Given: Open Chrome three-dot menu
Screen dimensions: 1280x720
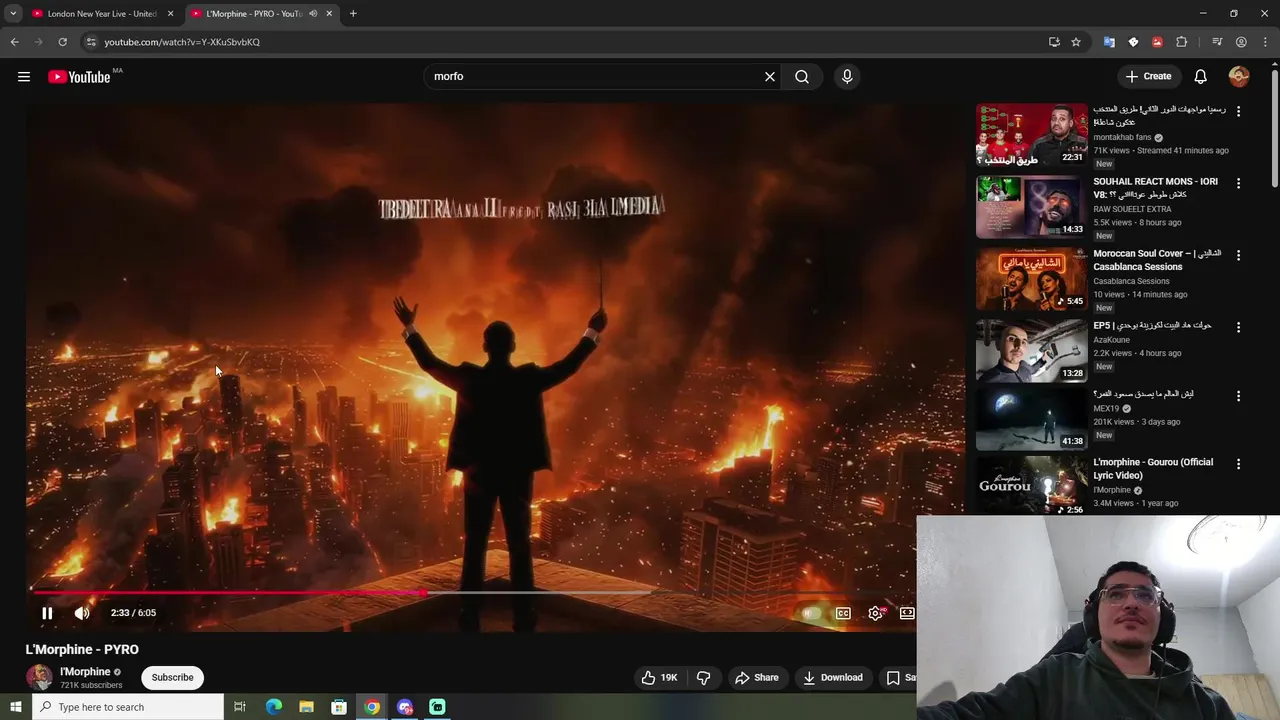Looking at the screenshot, I should click(1265, 42).
